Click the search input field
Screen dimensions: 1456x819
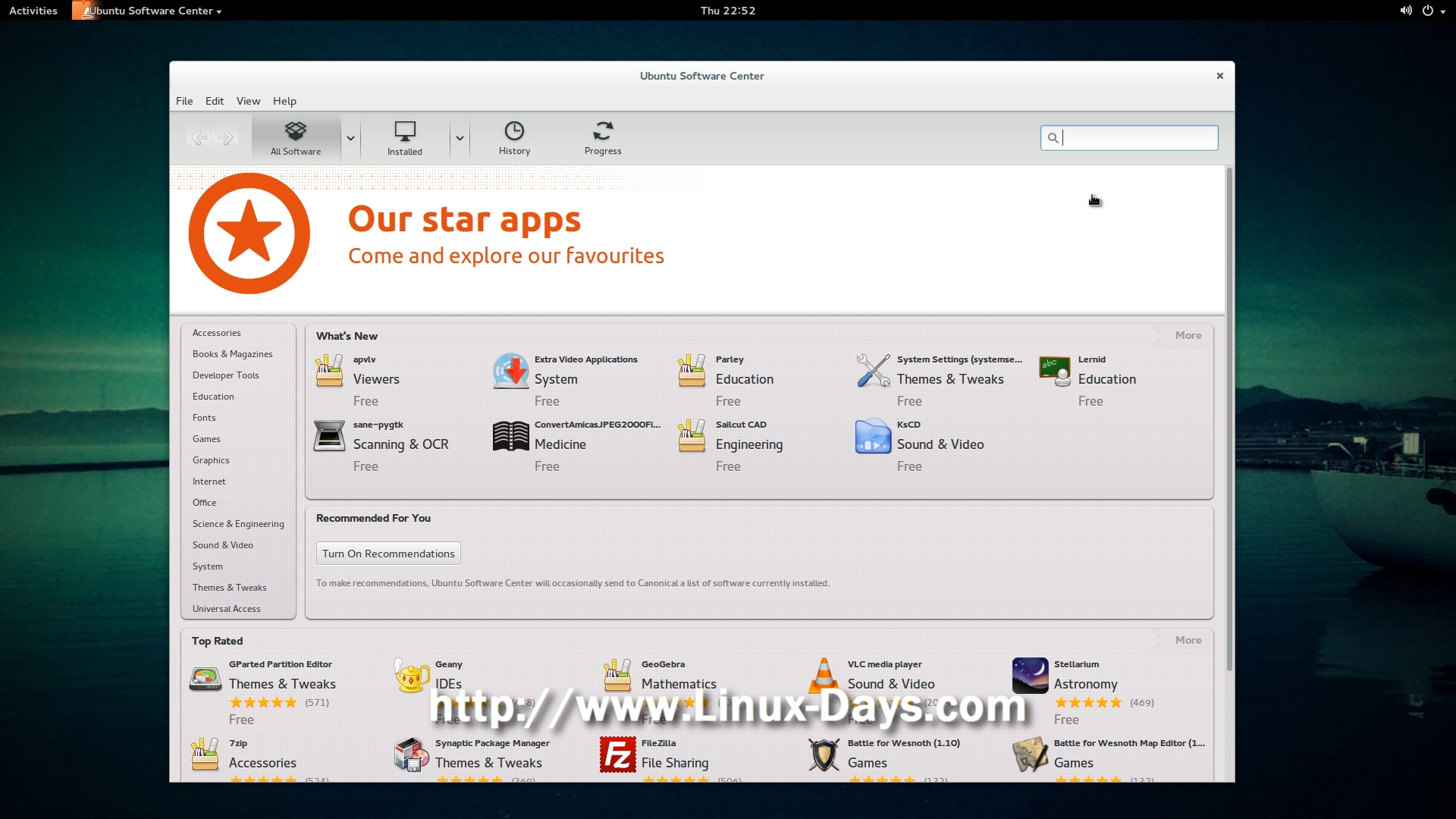(1129, 137)
